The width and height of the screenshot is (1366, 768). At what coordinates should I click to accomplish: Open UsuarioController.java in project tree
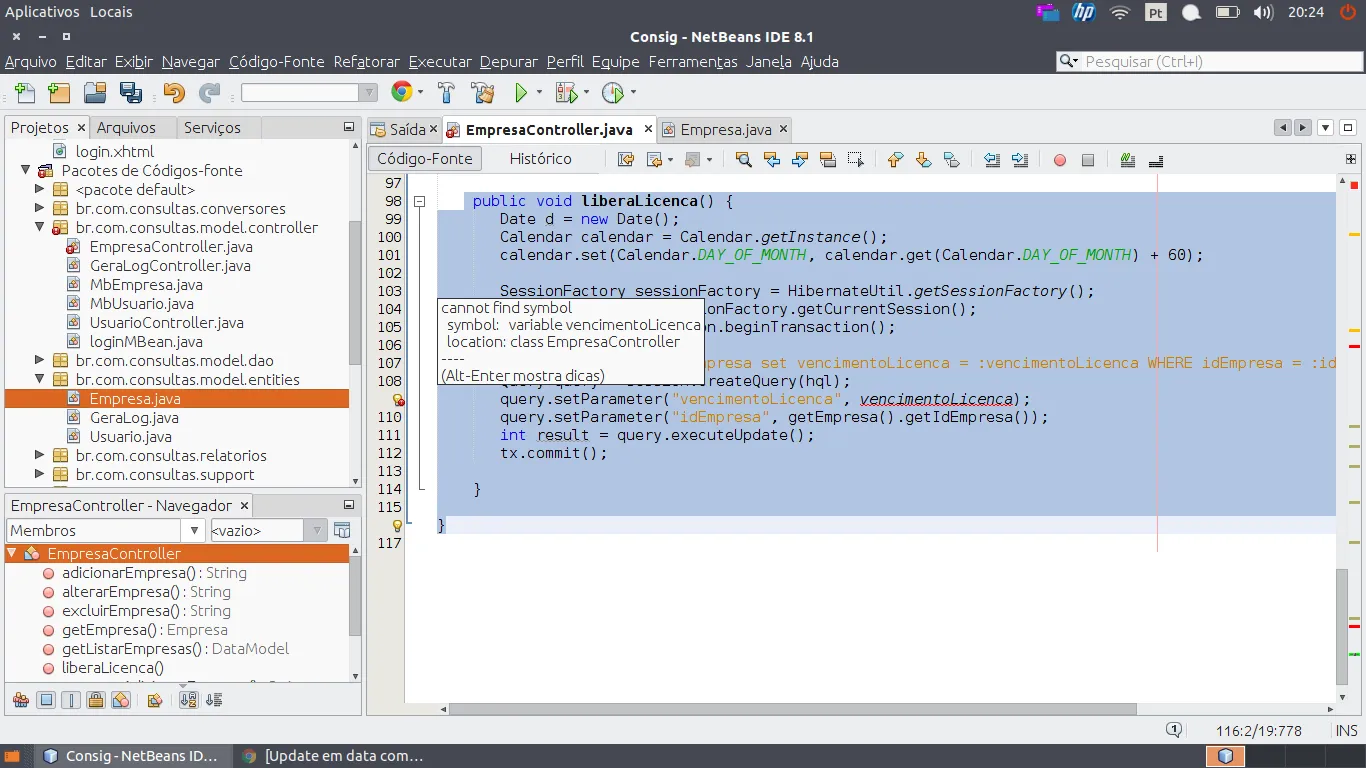166,323
